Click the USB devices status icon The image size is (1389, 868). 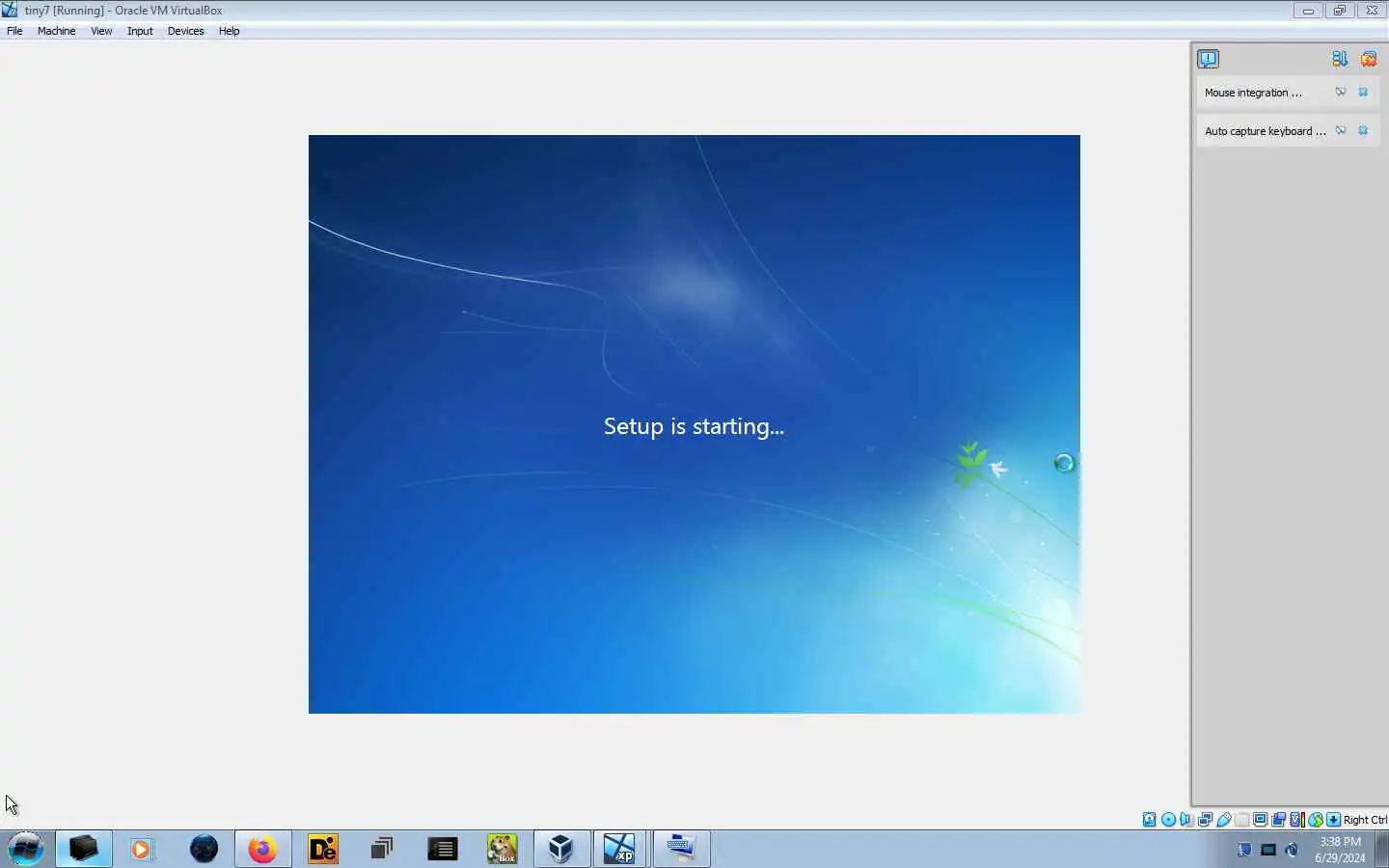point(1224,820)
